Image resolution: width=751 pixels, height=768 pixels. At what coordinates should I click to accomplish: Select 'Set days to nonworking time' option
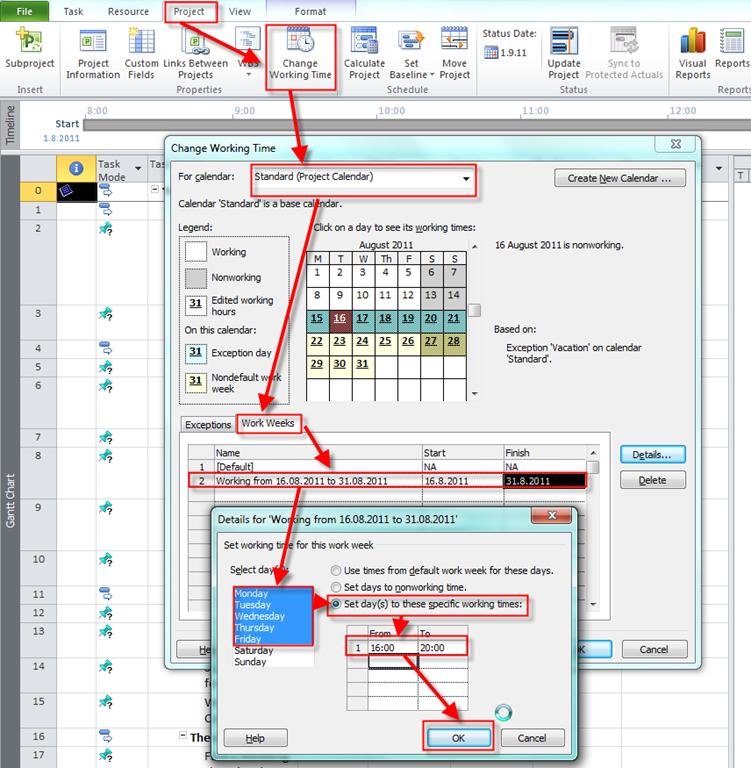[335, 587]
